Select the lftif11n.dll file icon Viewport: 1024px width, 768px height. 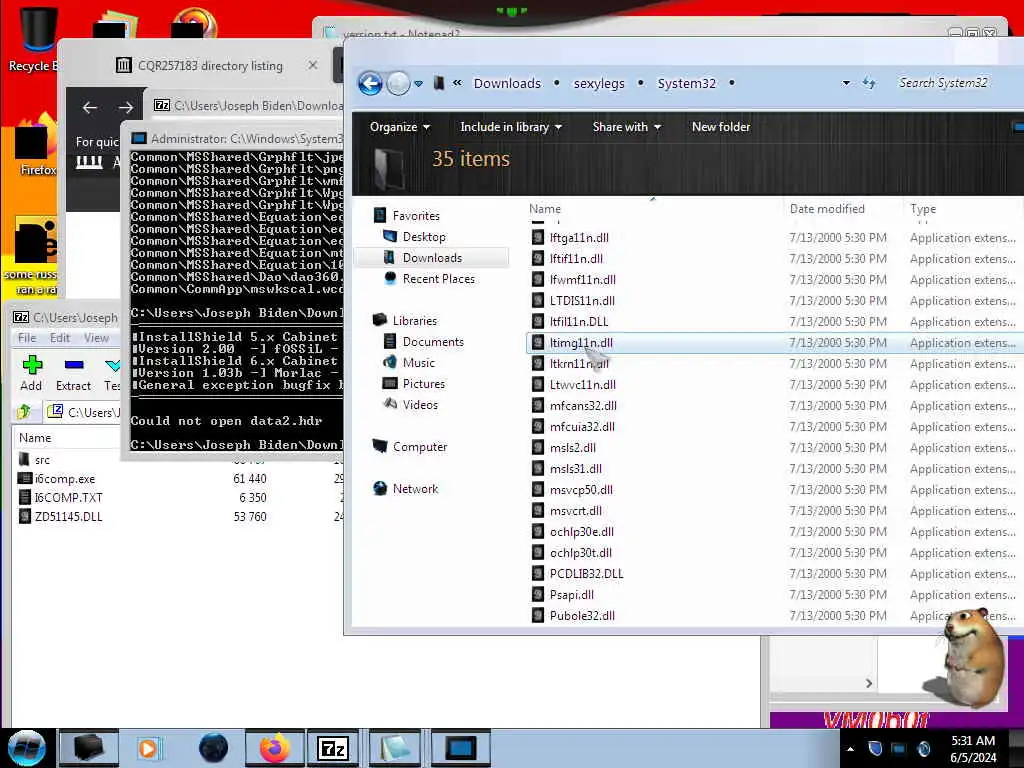(537, 259)
